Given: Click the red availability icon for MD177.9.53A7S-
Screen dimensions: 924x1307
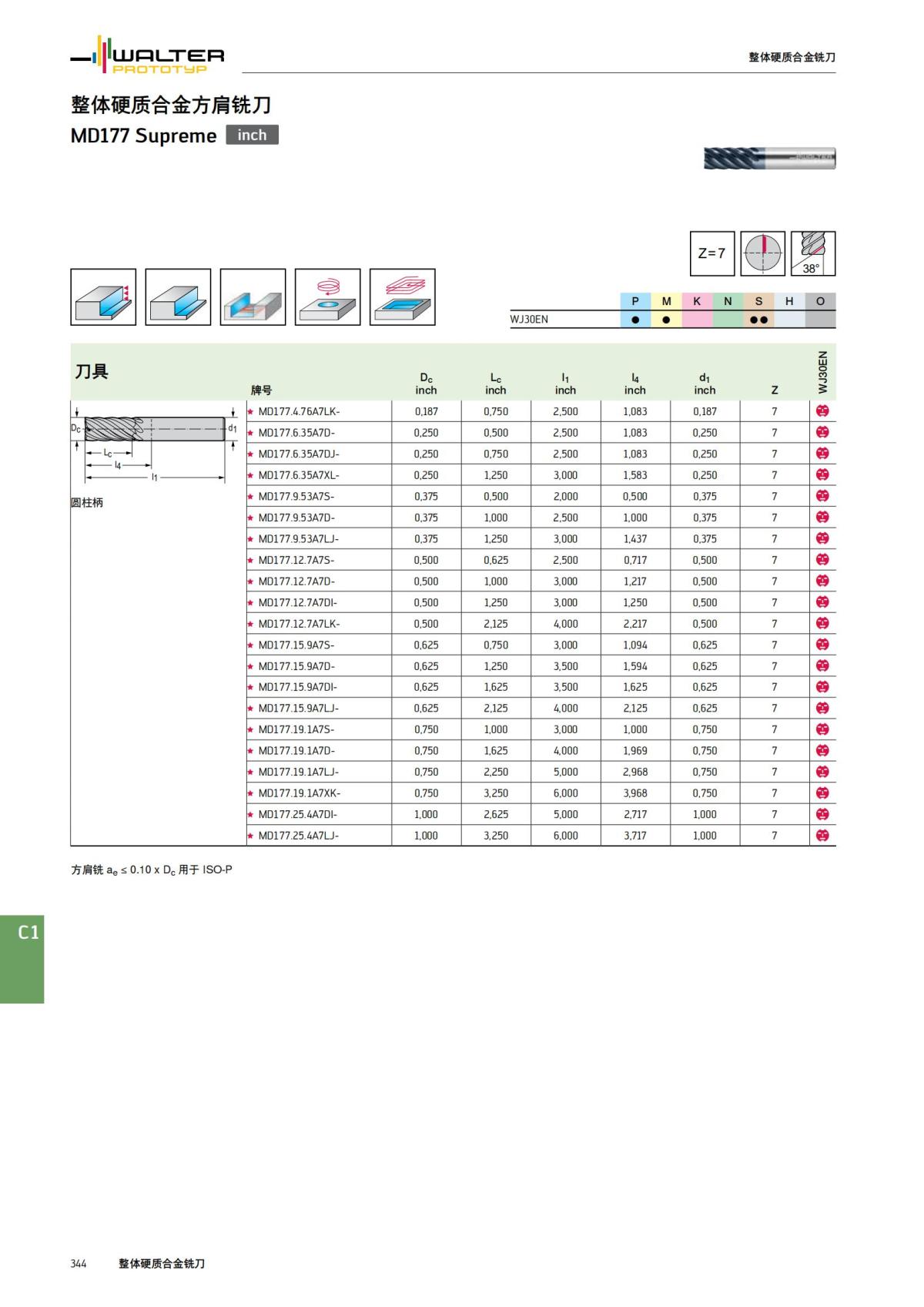Looking at the screenshot, I should [x=822, y=496].
